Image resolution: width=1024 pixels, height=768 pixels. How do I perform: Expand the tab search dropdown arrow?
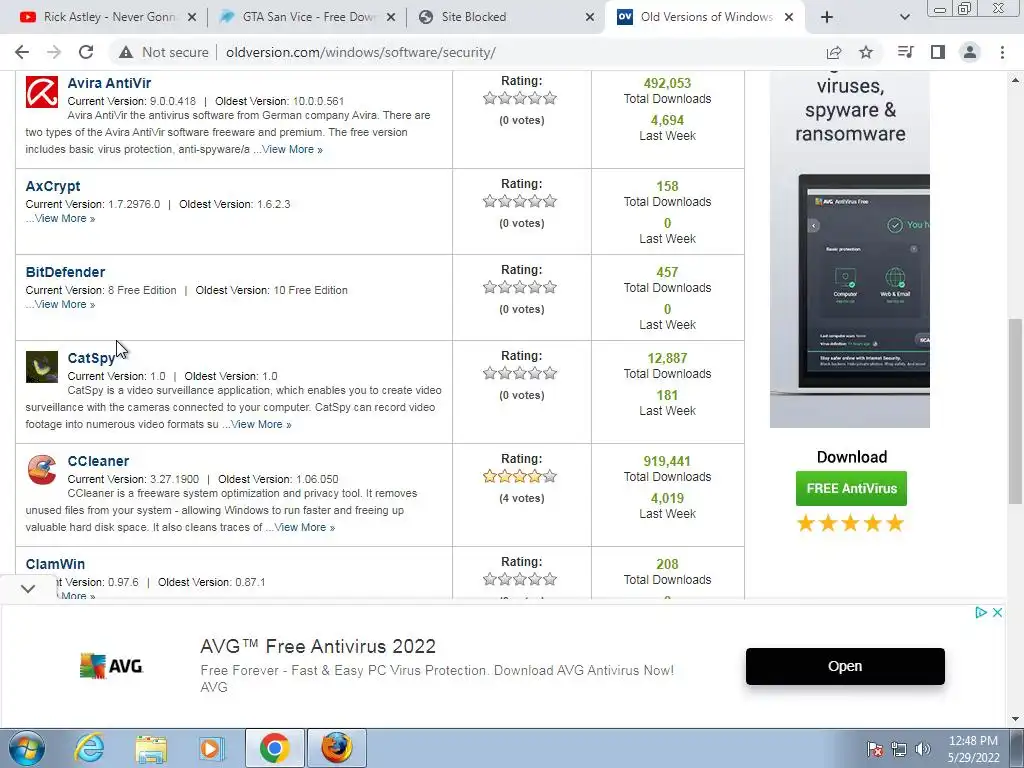coord(904,17)
